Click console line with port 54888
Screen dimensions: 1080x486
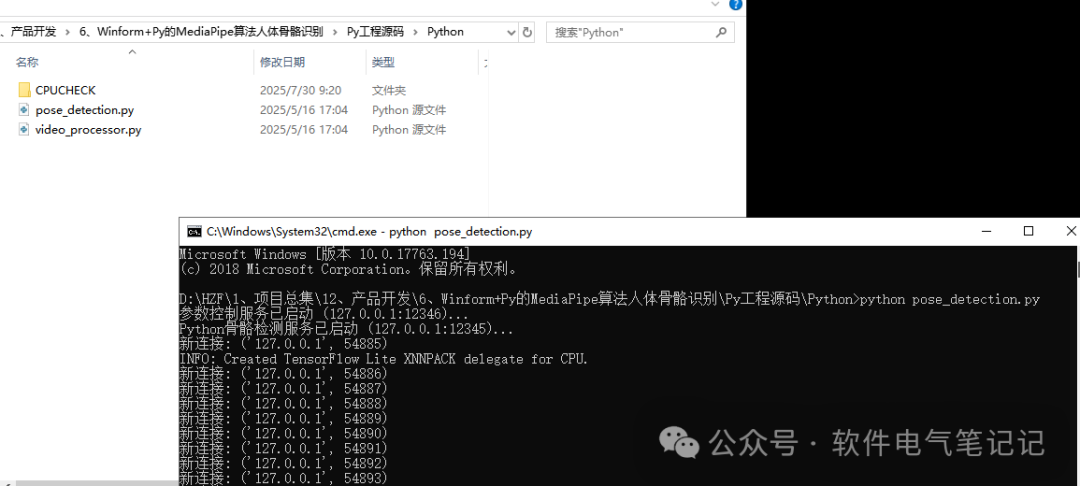[283, 403]
